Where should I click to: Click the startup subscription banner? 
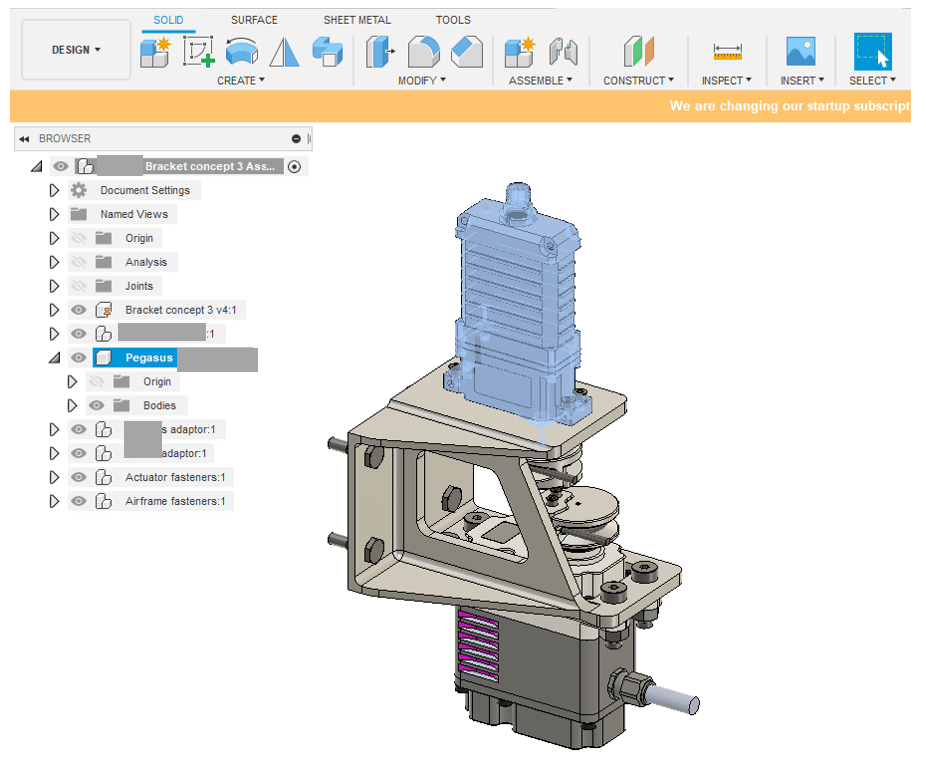pos(461,106)
